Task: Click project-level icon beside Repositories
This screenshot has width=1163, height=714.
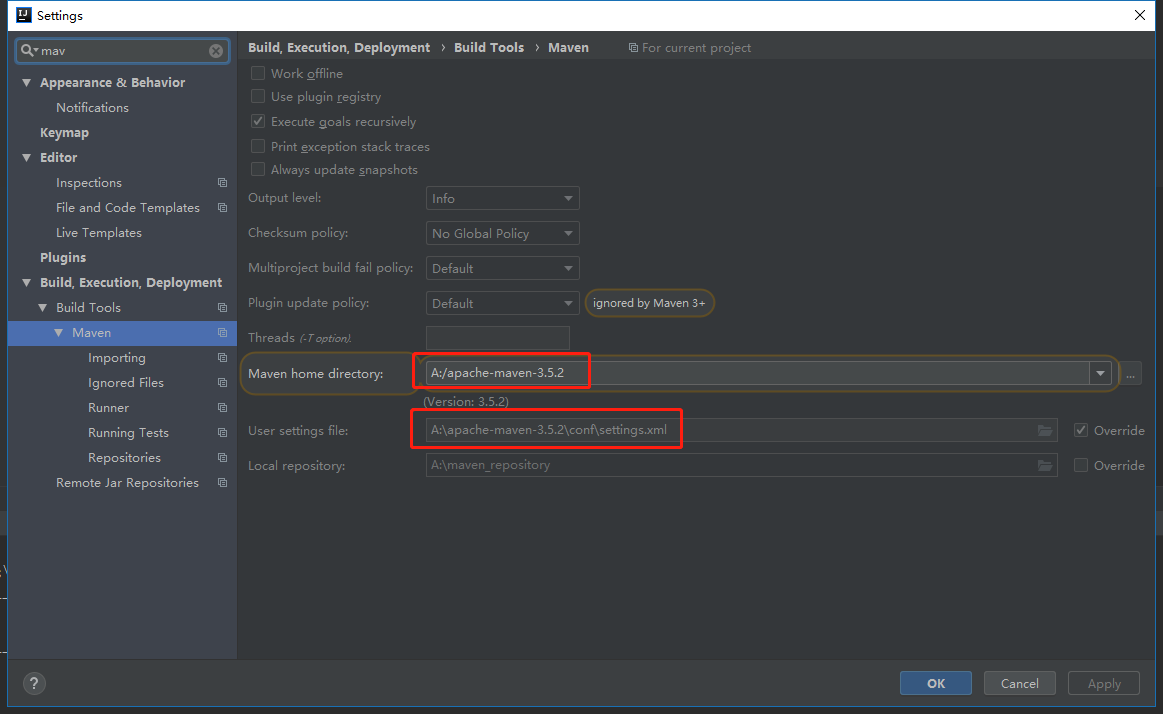Action: pyautogui.click(x=222, y=458)
